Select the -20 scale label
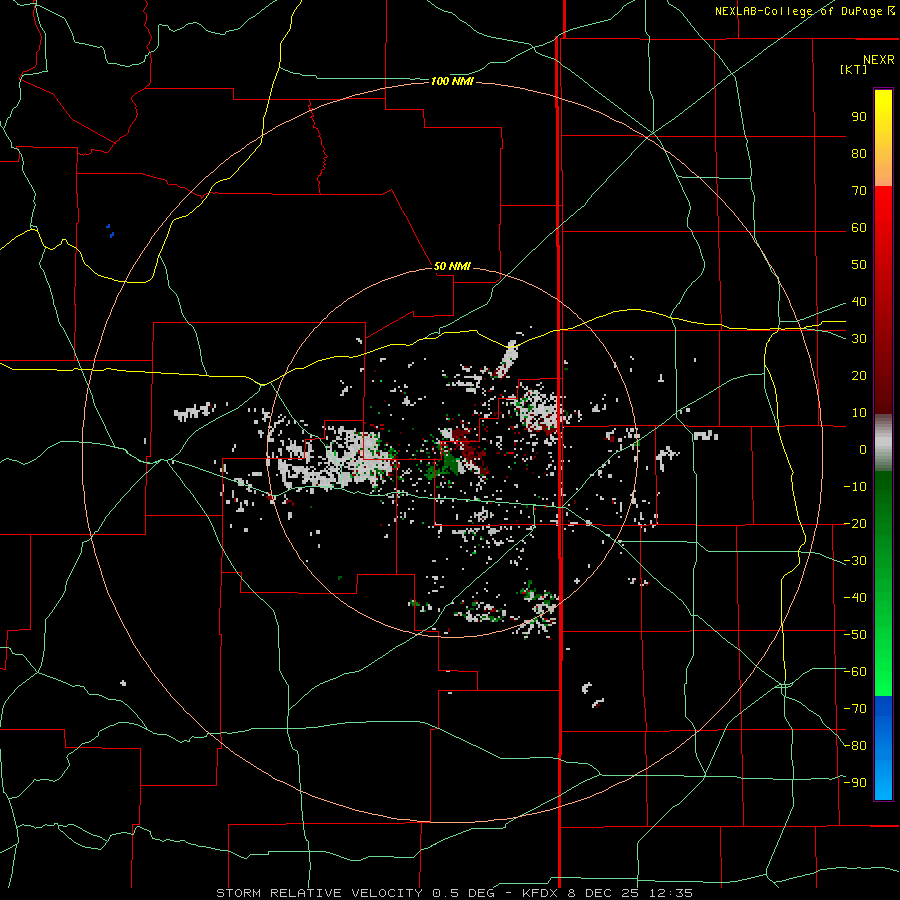The image size is (900, 900). 855,523
